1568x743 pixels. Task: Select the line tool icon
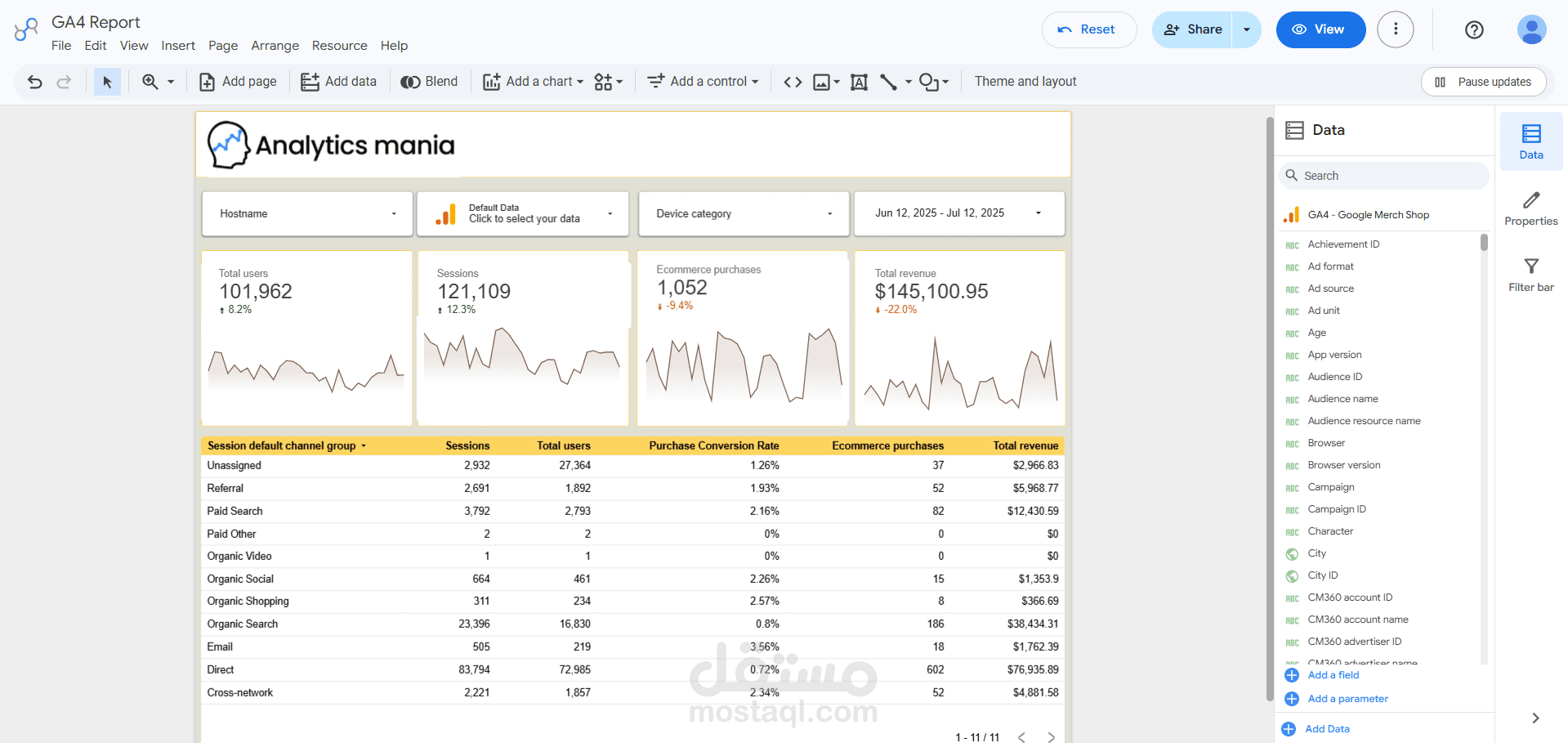pyautogui.click(x=888, y=82)
